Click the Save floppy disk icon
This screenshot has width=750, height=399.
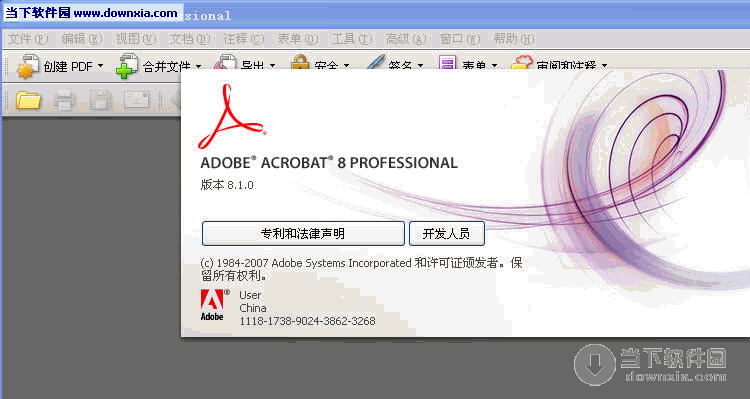100,100
